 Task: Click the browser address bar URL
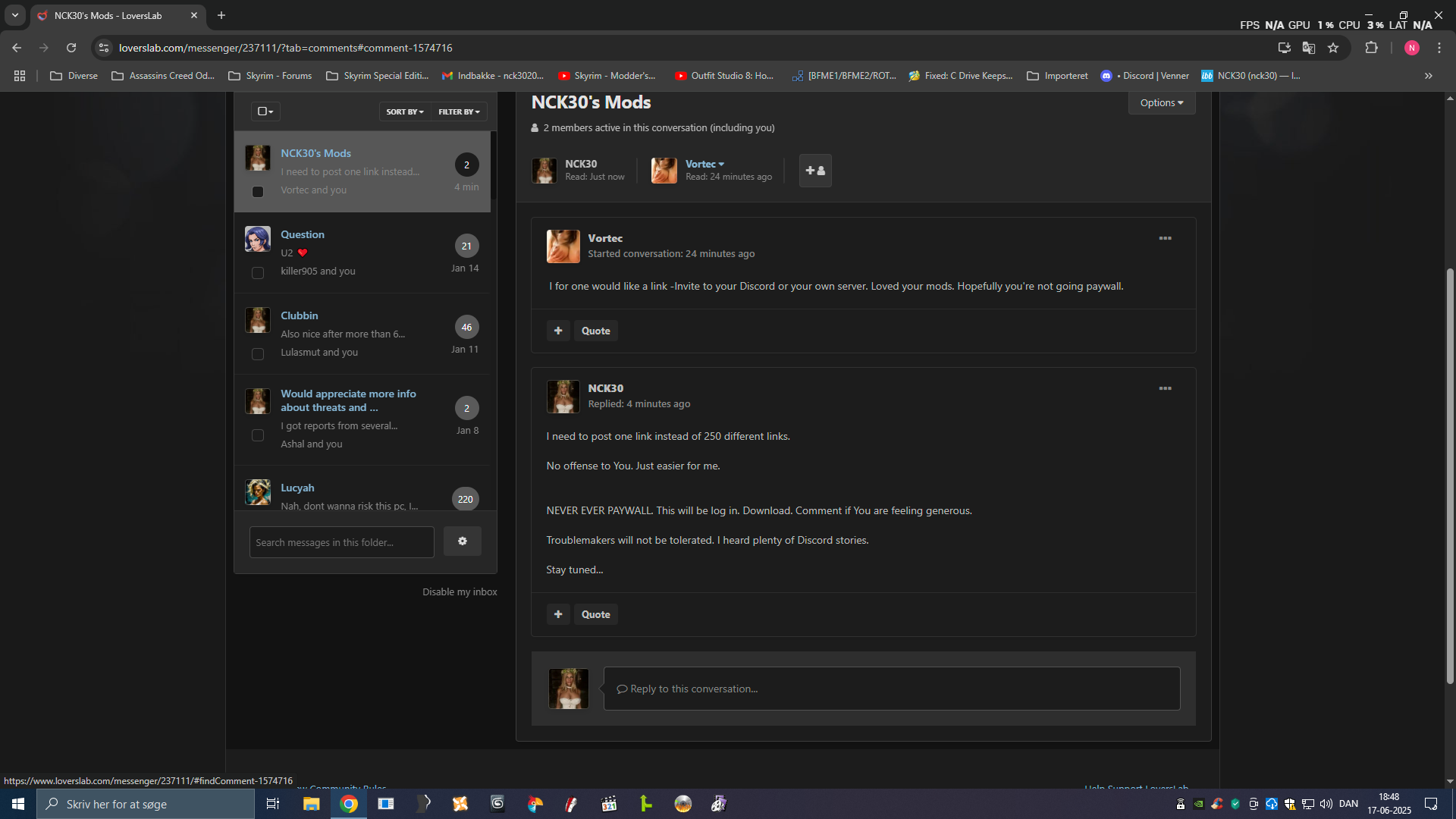click(286, 48)
